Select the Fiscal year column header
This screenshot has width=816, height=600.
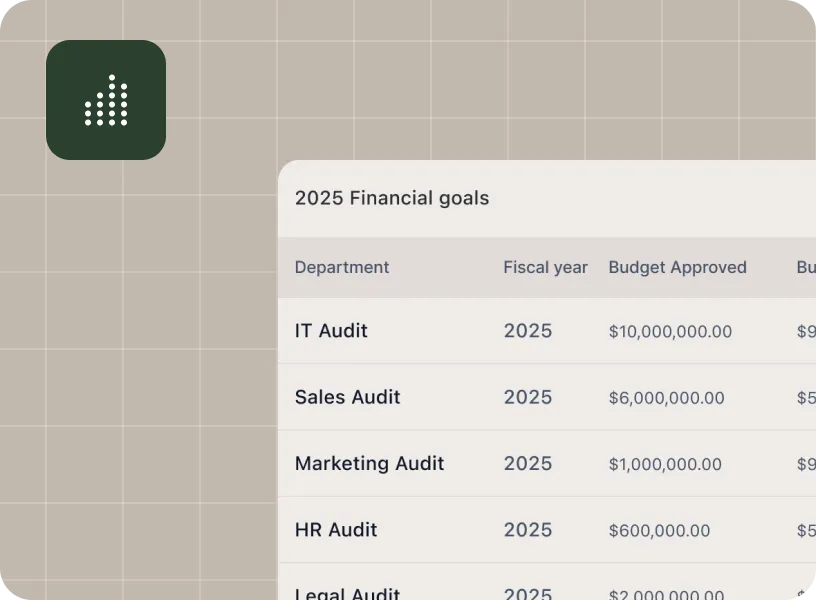pyautogui.click(x=545, y=267)
